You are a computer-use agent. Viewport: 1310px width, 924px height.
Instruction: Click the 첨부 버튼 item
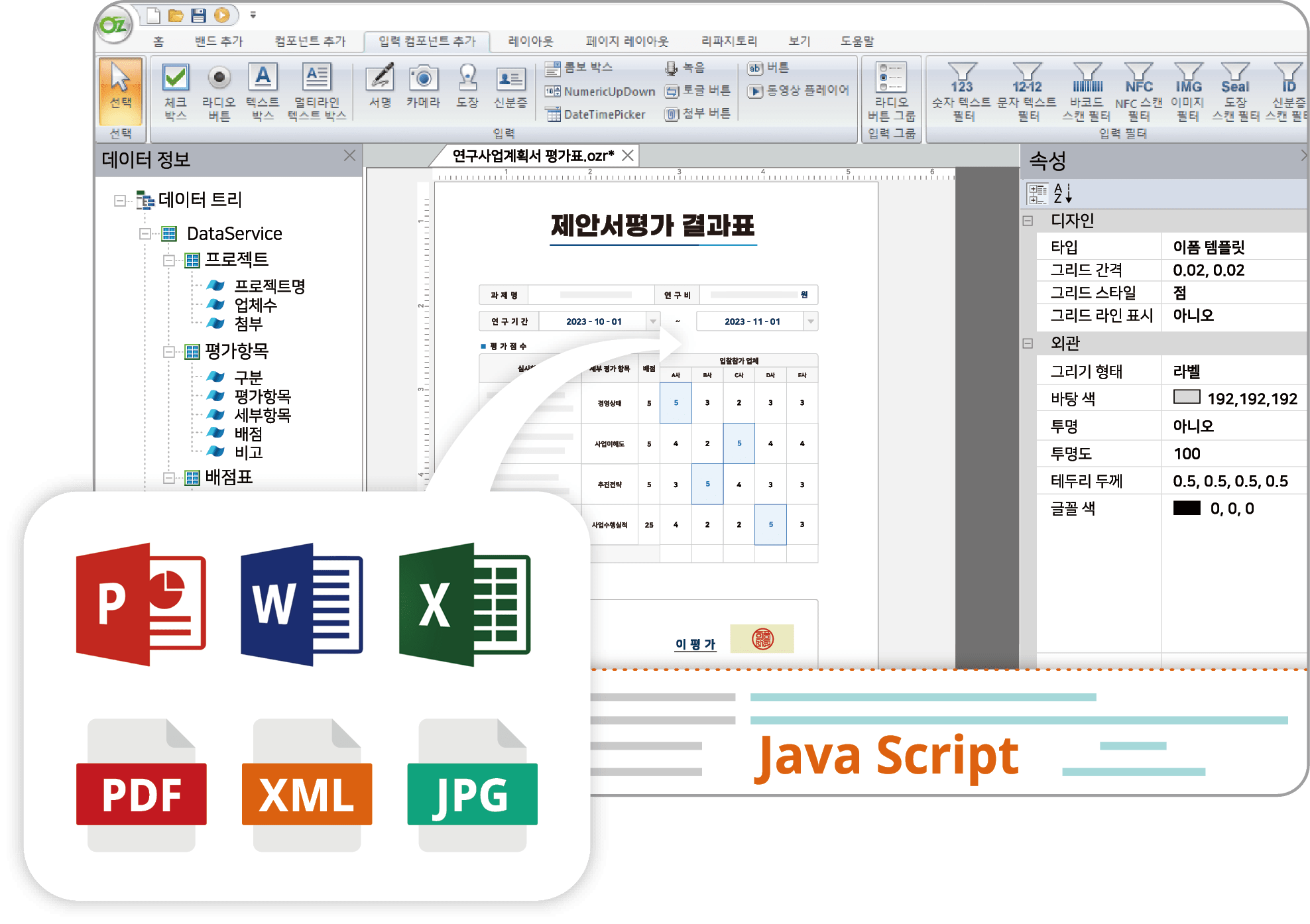699,114
